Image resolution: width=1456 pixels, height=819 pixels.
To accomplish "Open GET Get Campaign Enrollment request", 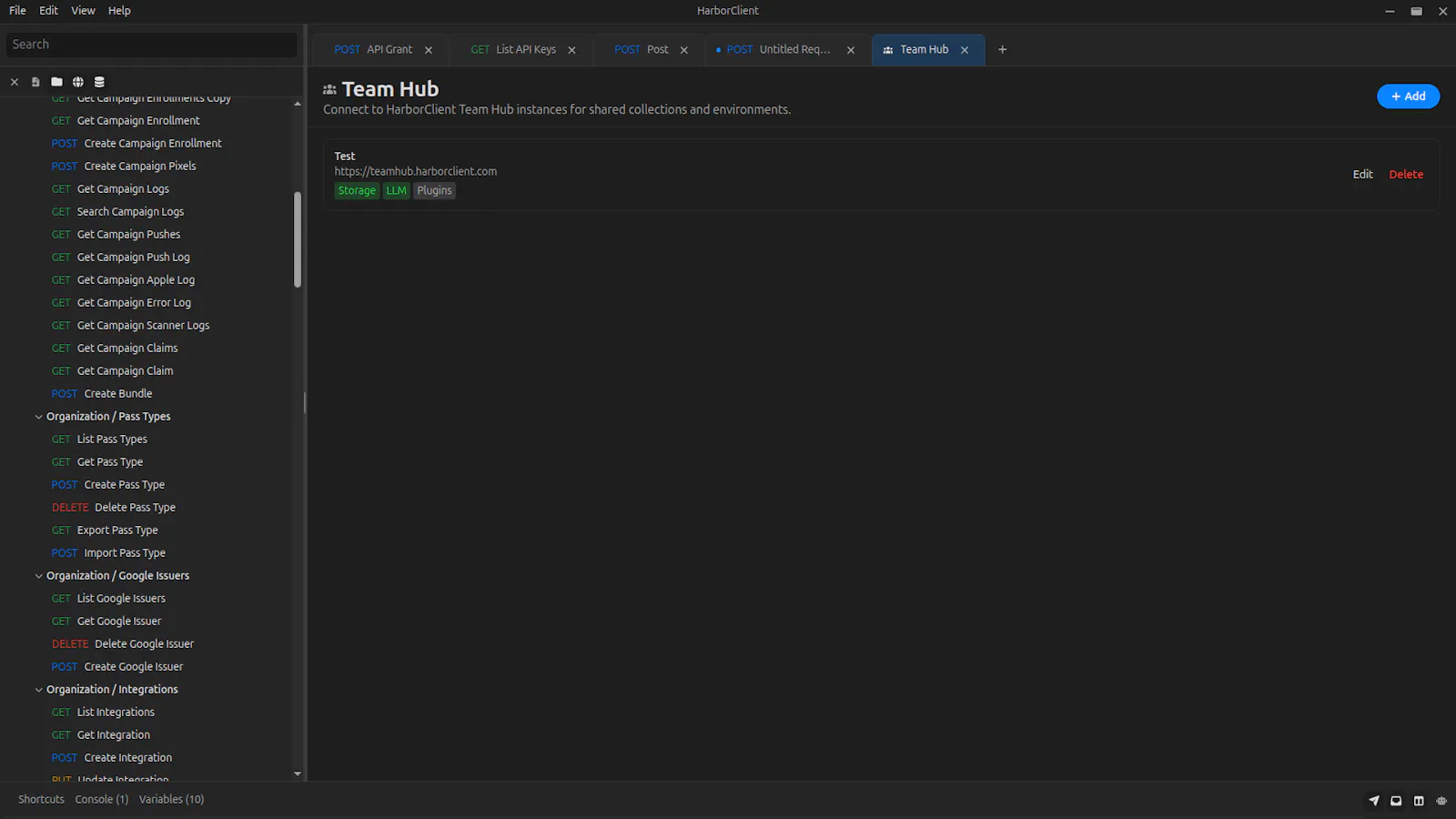I will tap(126, 121).
